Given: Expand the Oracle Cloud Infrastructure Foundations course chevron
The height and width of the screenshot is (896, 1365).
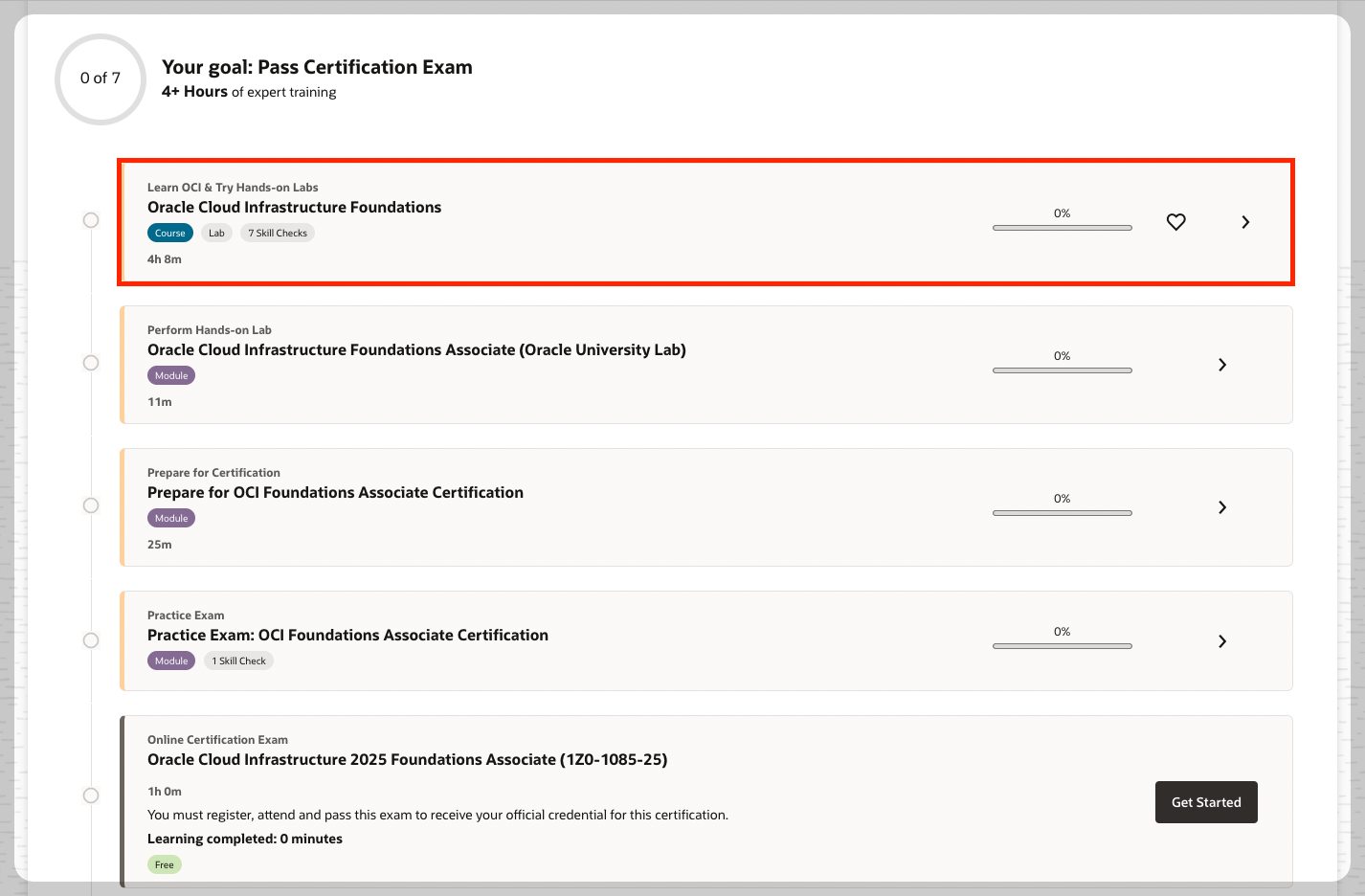Looking at the screenshot, I should click(x=1245, y=222).
